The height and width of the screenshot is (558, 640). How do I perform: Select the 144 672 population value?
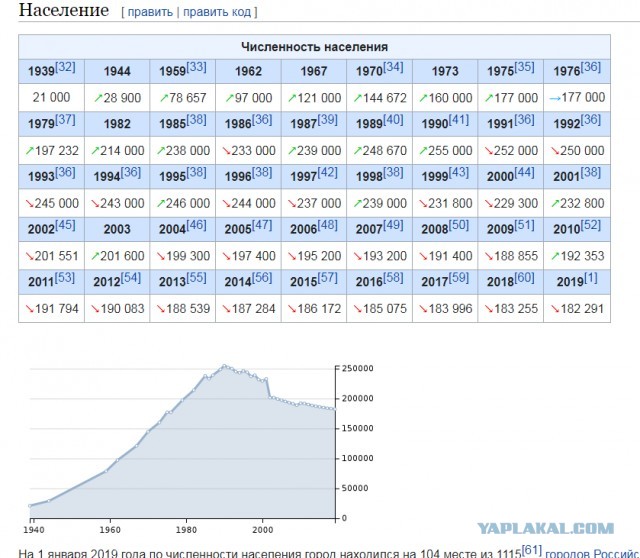[384, 98]
